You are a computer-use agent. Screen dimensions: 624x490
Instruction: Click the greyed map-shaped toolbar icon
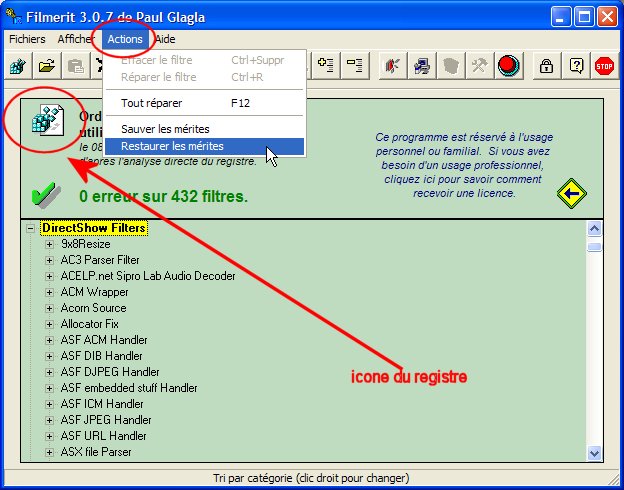click(x=450, y=66)
